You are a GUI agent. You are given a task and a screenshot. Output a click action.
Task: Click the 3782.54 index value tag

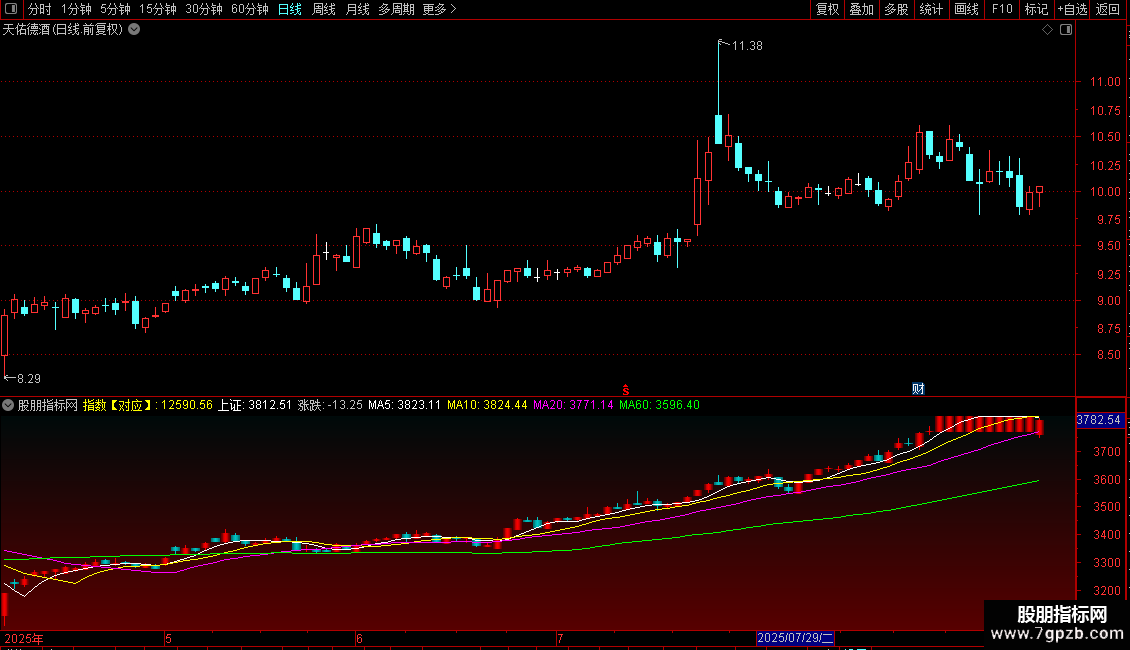point(1099,419)
